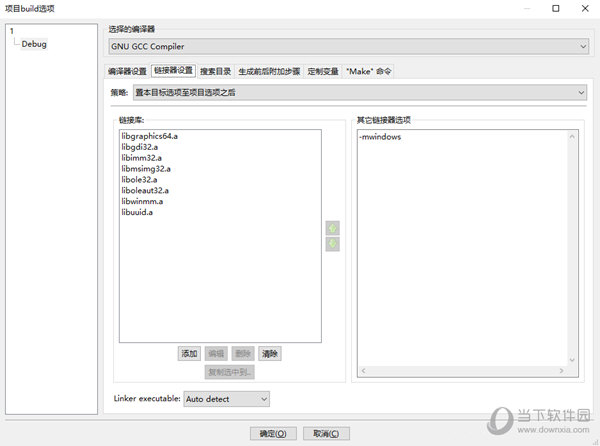Switch to 搜索目录 tab
The width and height of the screenshot is (600, 446).
pos(215,71)
